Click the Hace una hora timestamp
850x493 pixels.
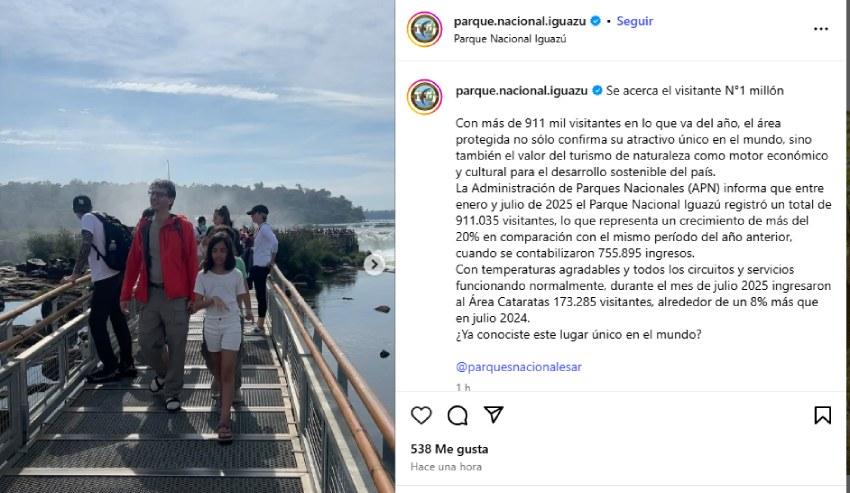coord(446,466)
